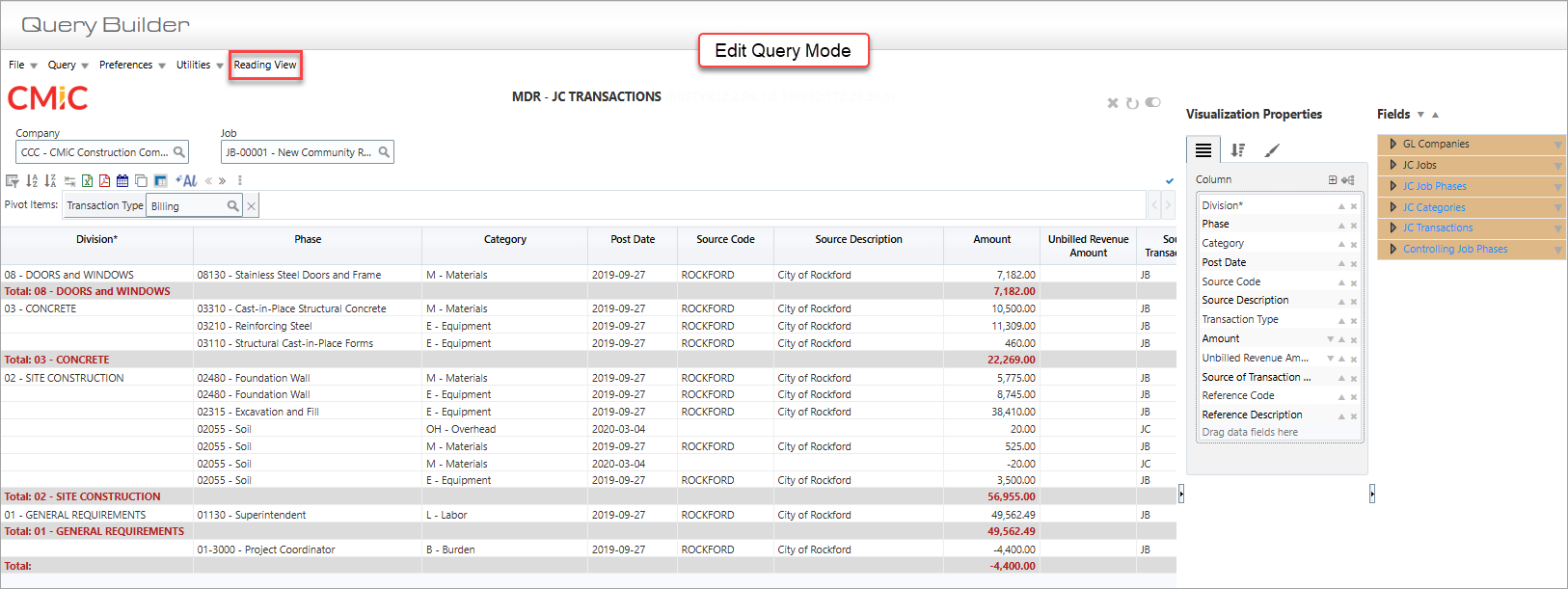Screen dimensions: 1568x589
Task: Remove the Division* column
Action: [x=1354, y=206]
